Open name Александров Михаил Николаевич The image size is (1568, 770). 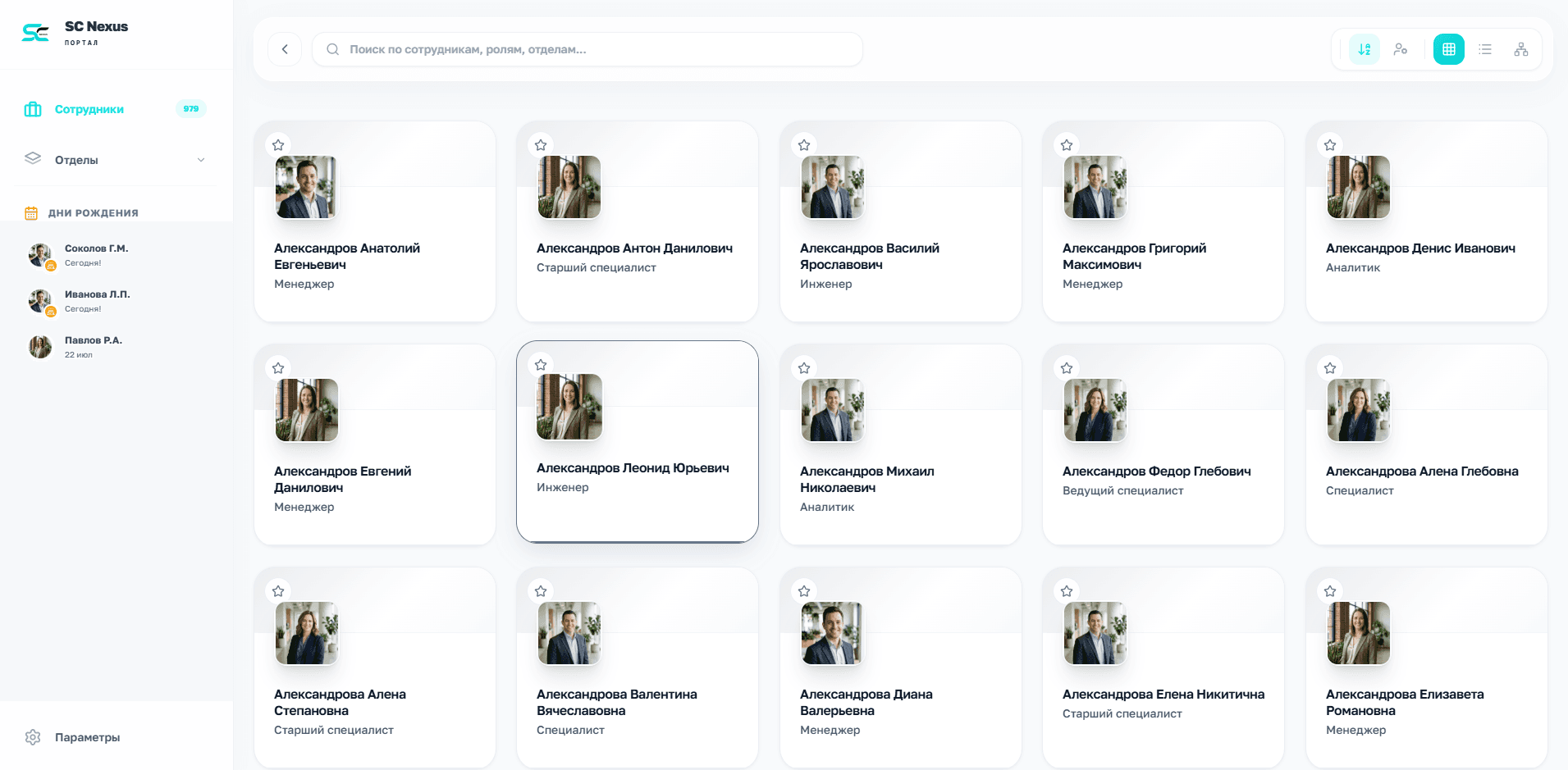867,480
